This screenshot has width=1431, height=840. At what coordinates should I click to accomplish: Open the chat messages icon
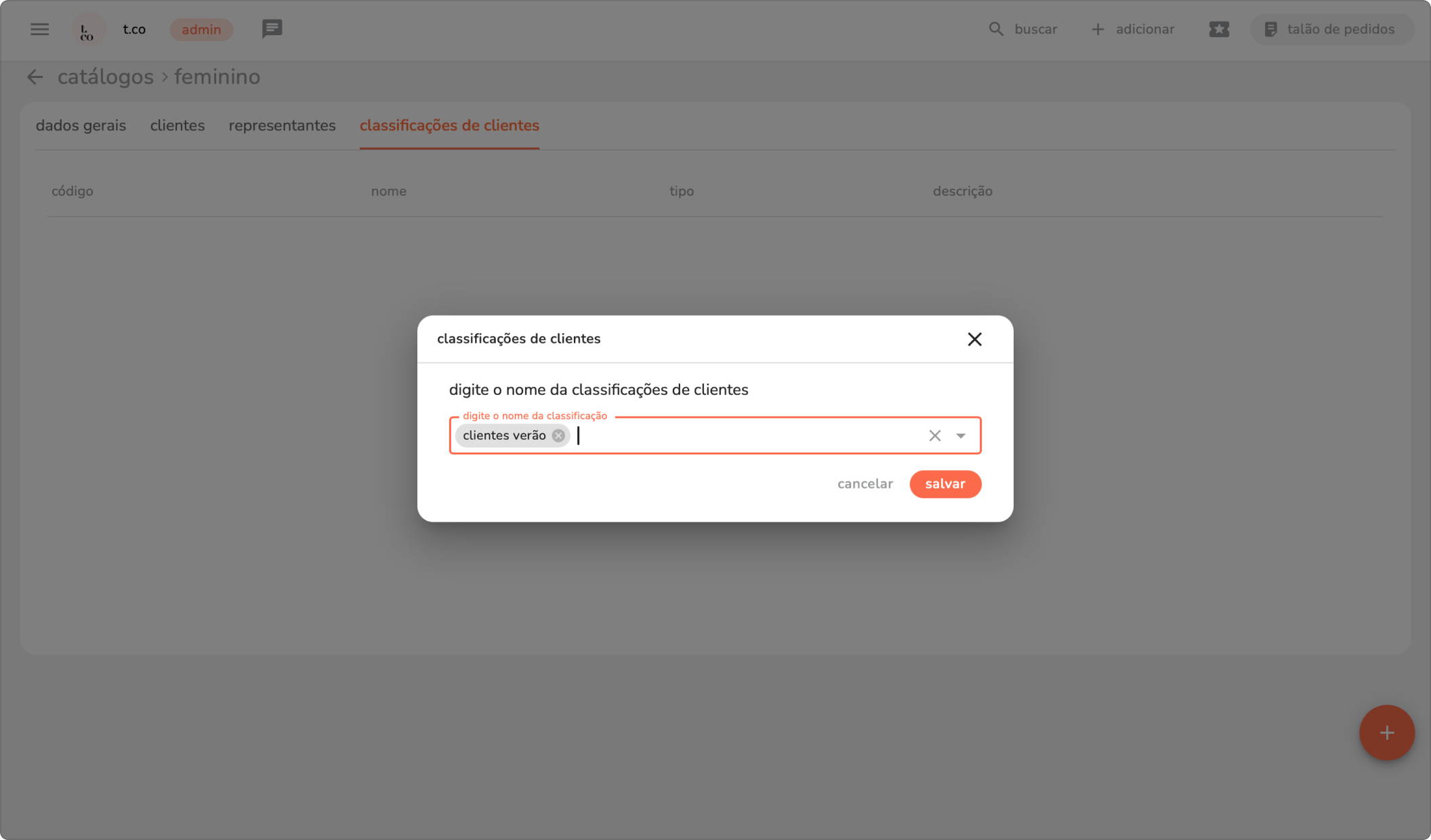tap(272, 29)
